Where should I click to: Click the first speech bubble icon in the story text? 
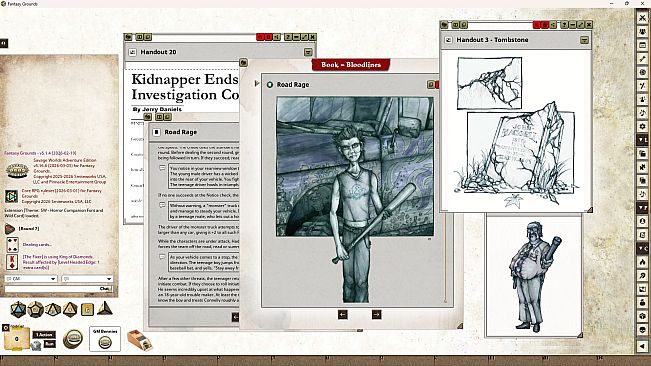tap(162, 168)
